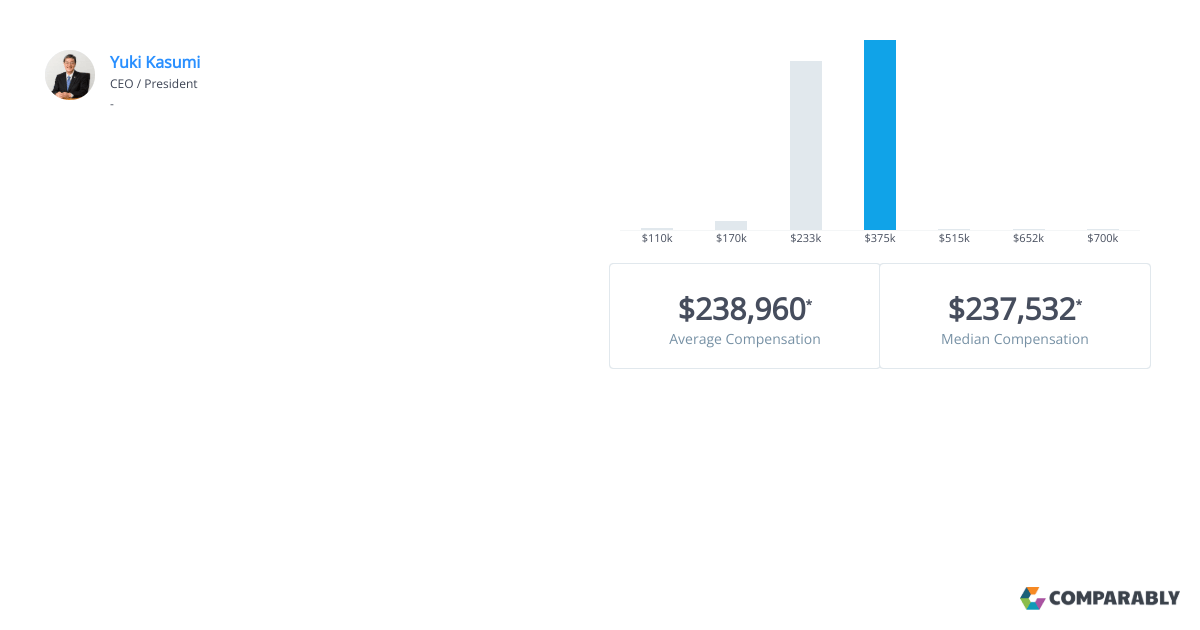The height and width of the screenshot is (630, 1200).
Task: Click the Median Compensation label
Action: click(x=1015, y=339)
